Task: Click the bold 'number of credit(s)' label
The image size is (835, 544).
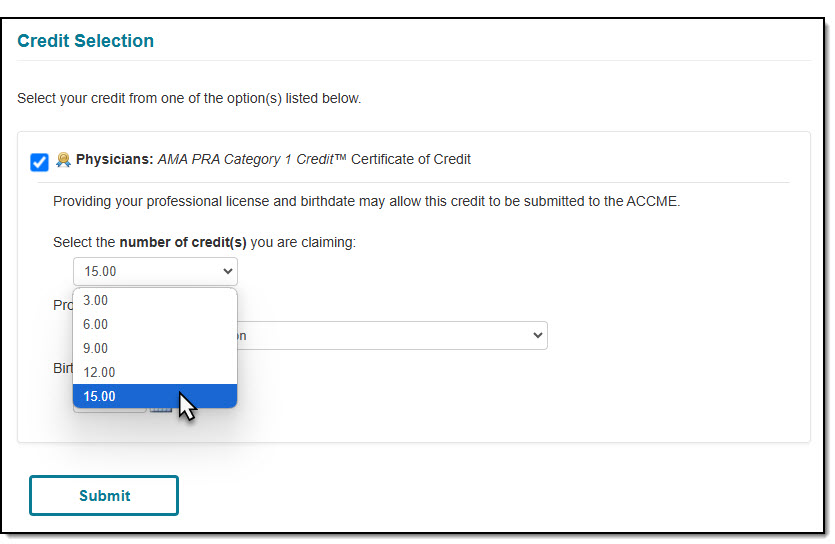Action: (x=183, y=242)
